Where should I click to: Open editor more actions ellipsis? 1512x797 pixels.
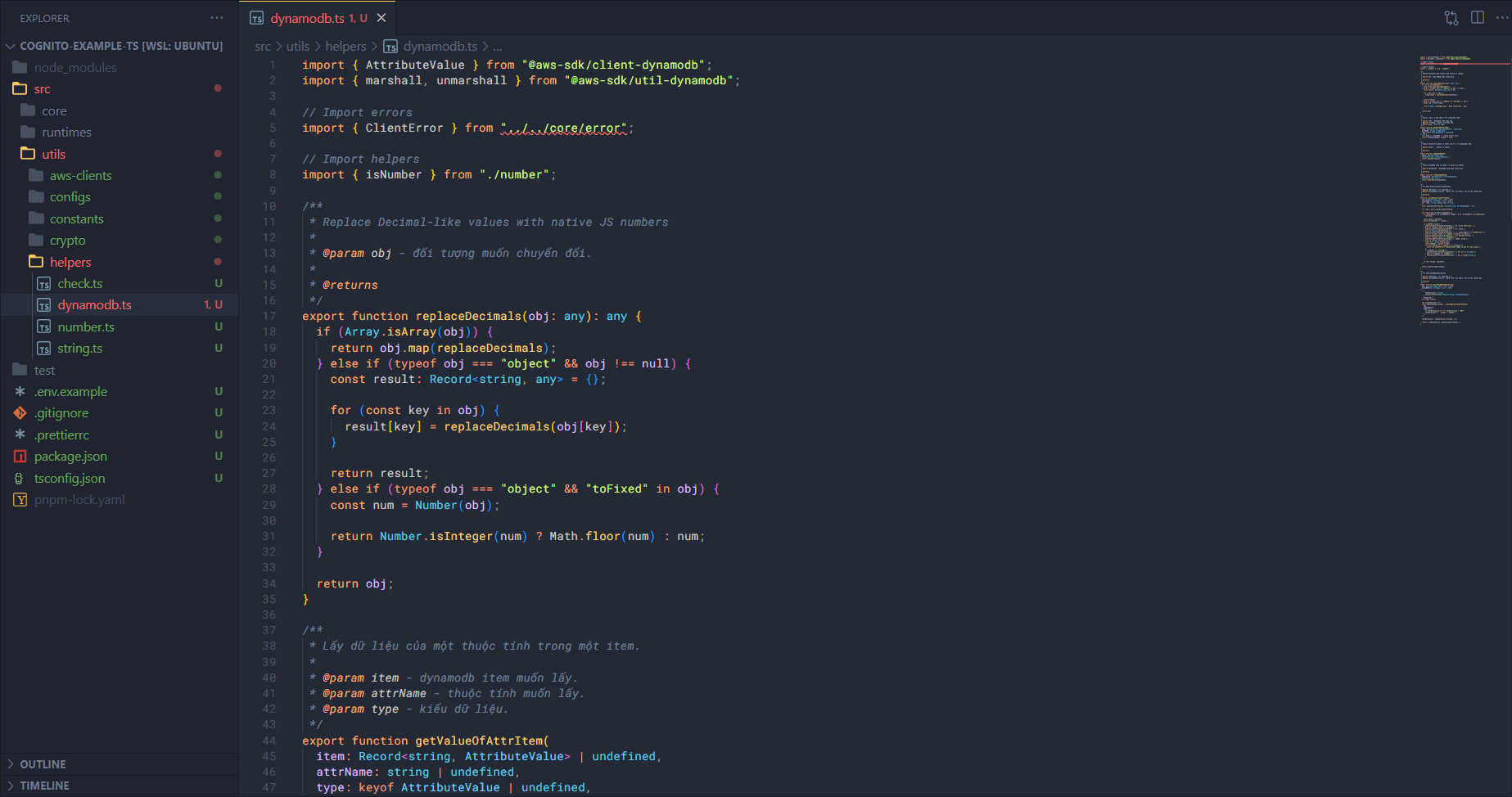pyautogui.click(x=1502, y=18)
